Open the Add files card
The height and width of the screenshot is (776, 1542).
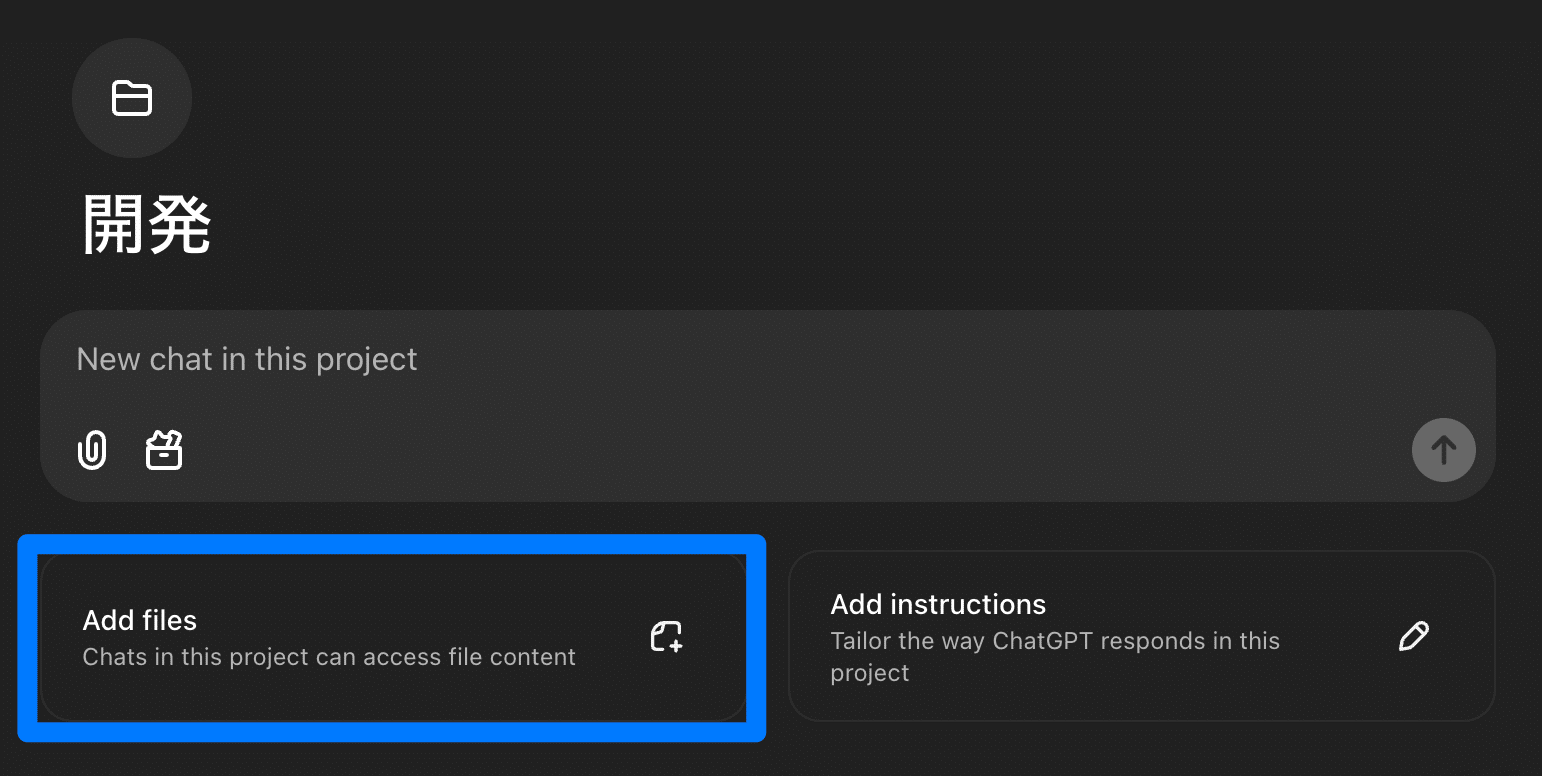(392, 637)
